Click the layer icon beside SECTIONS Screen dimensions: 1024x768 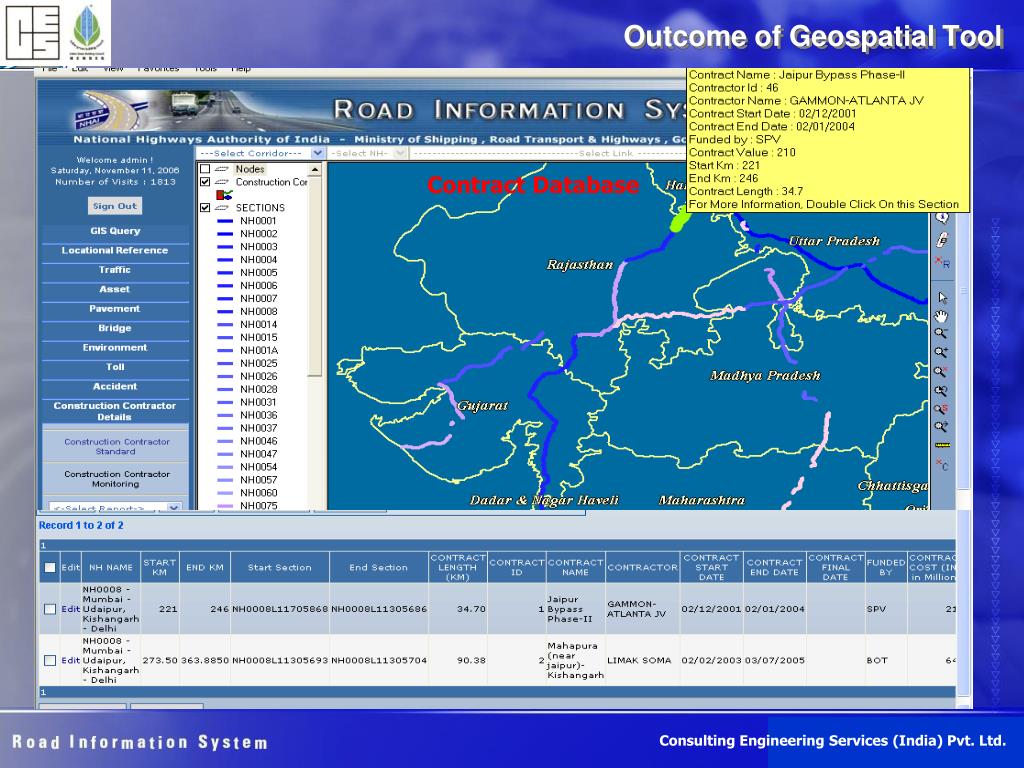tap(222, 208)
